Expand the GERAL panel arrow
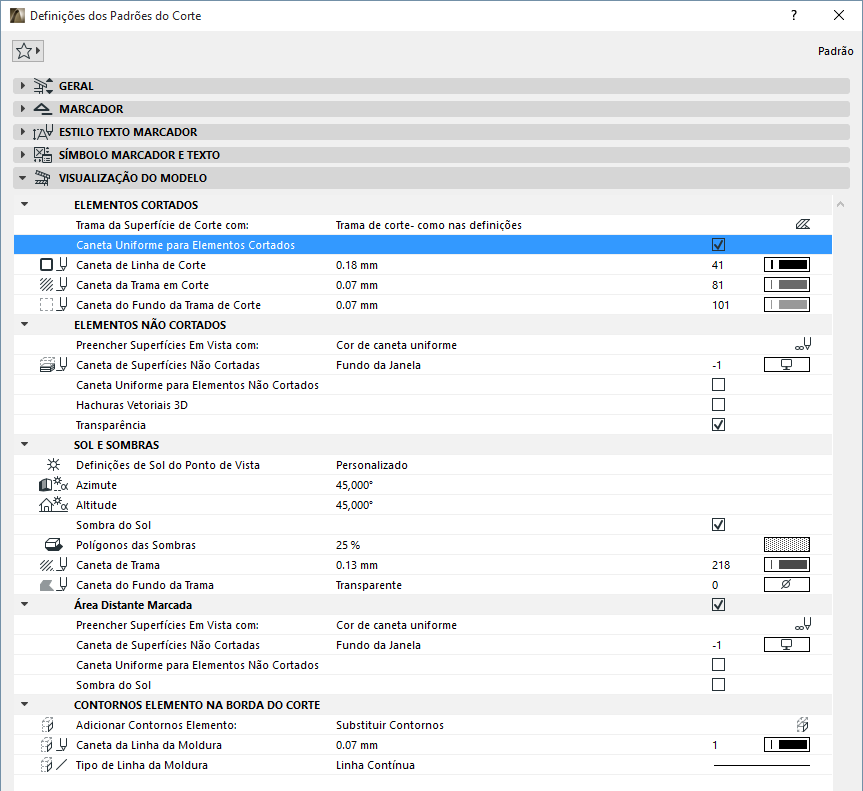This screenshot has width=863, height=791. point(23,86)
